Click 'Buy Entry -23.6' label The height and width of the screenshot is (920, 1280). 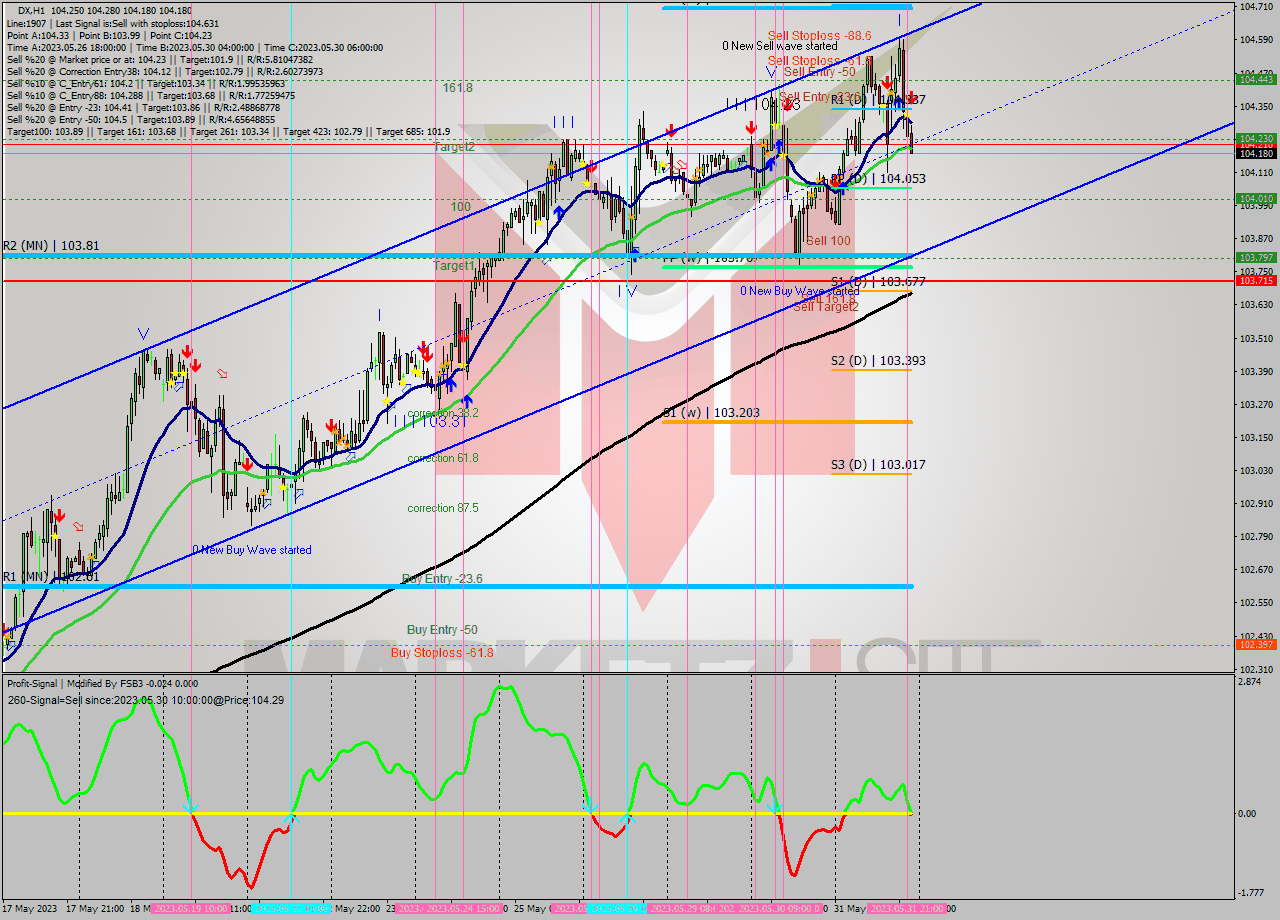442,579
